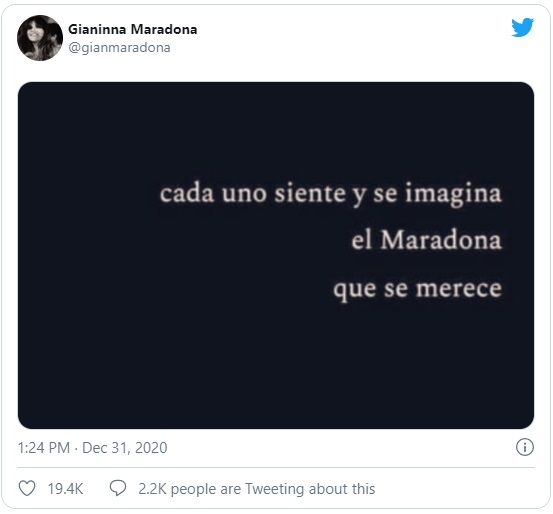The width and height of the screenshot is (553, 514).
Task: Click the 'el Maradona' line in the image
Action: pyautogui.click(x=426, y=240)
